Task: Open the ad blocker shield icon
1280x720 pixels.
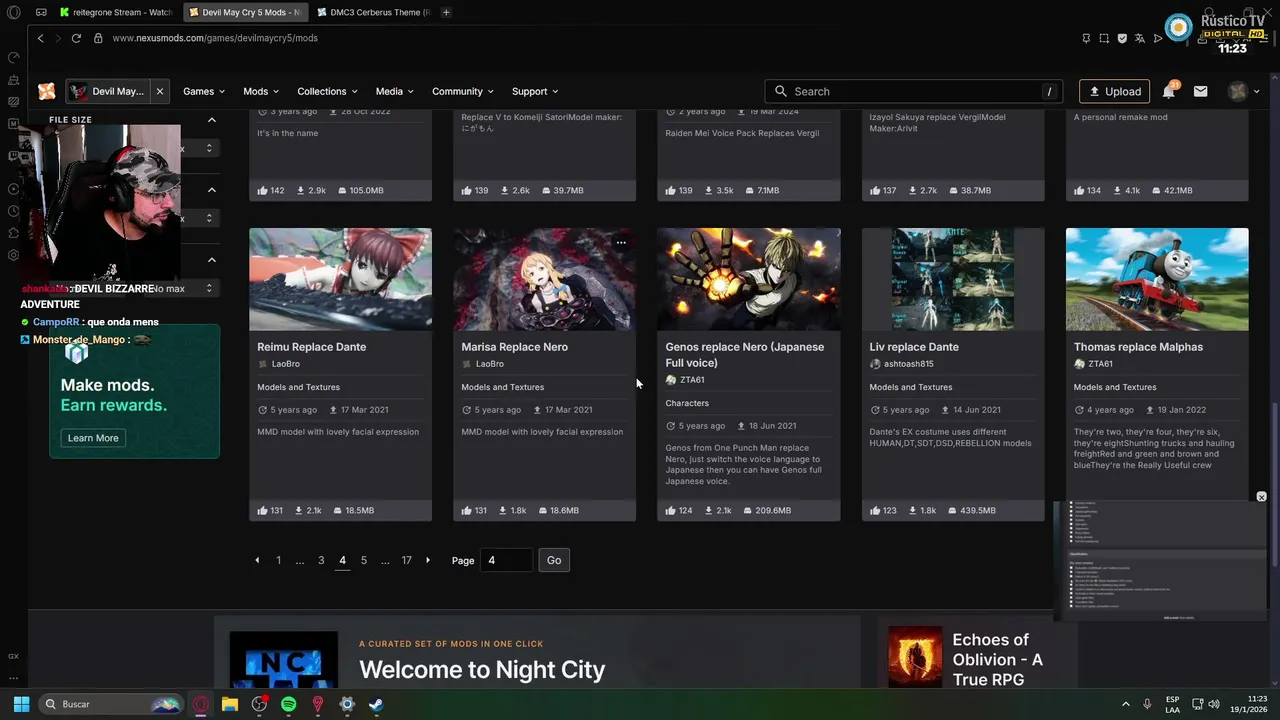Action: 1122,38
